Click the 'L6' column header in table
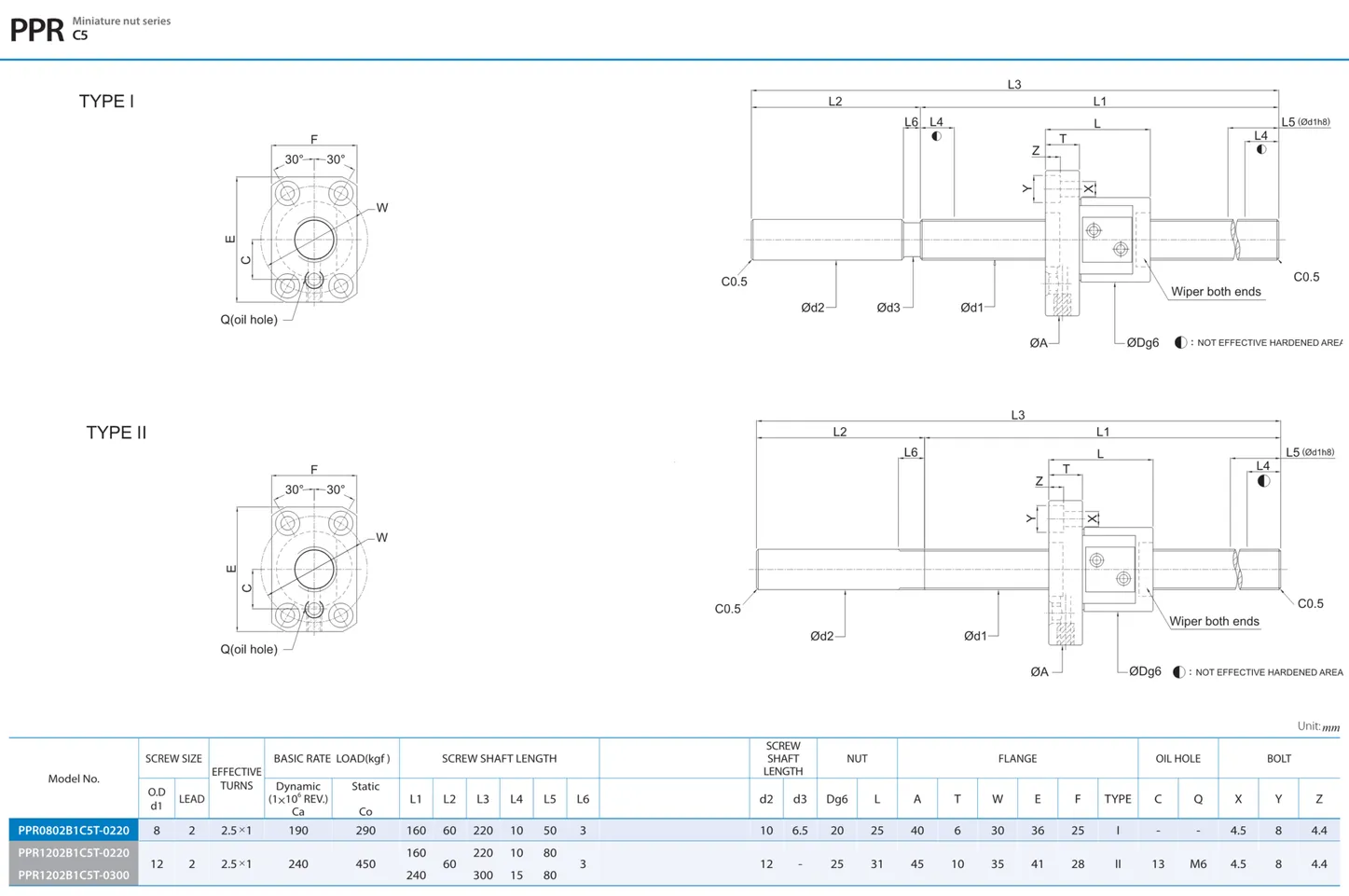The image size is (1349, 896). (x=583, y=799)
